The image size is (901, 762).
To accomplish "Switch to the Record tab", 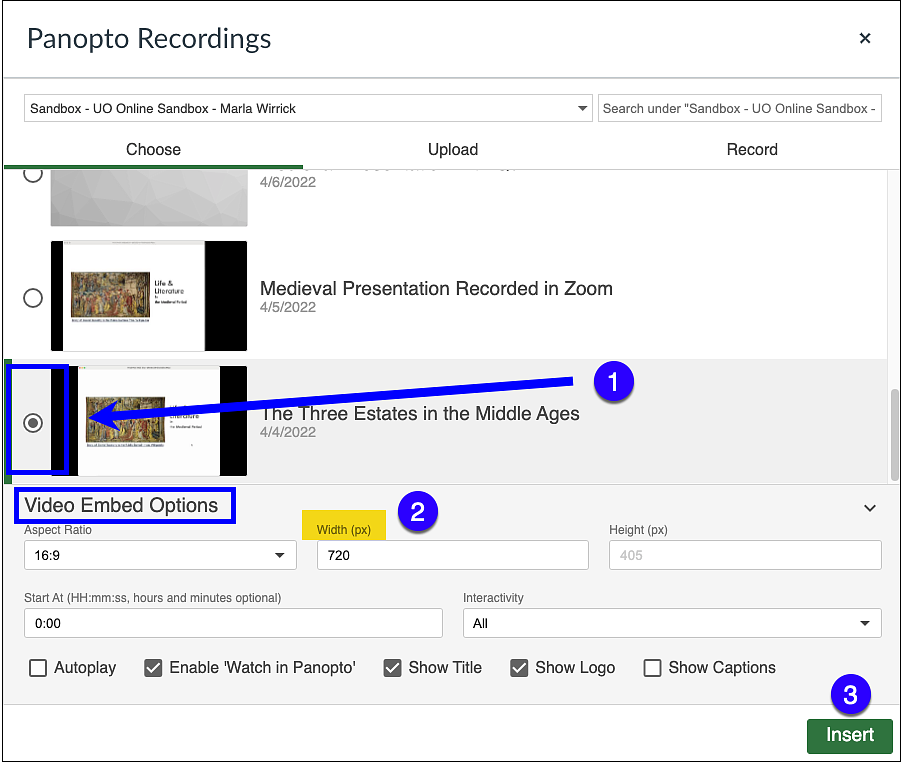I will [752, 149].
